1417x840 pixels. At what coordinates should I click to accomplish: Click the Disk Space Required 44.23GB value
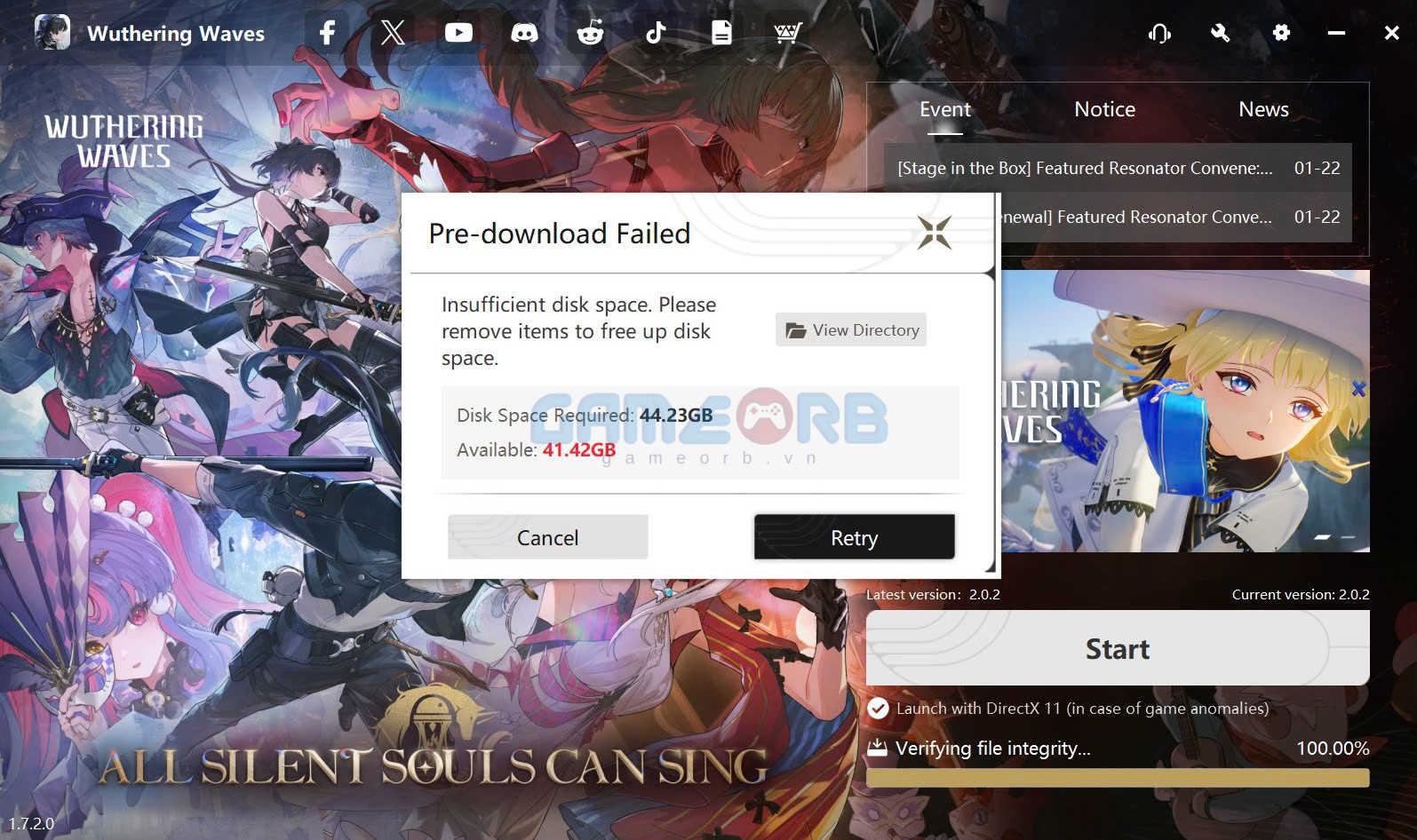click(x=676, y=415)
